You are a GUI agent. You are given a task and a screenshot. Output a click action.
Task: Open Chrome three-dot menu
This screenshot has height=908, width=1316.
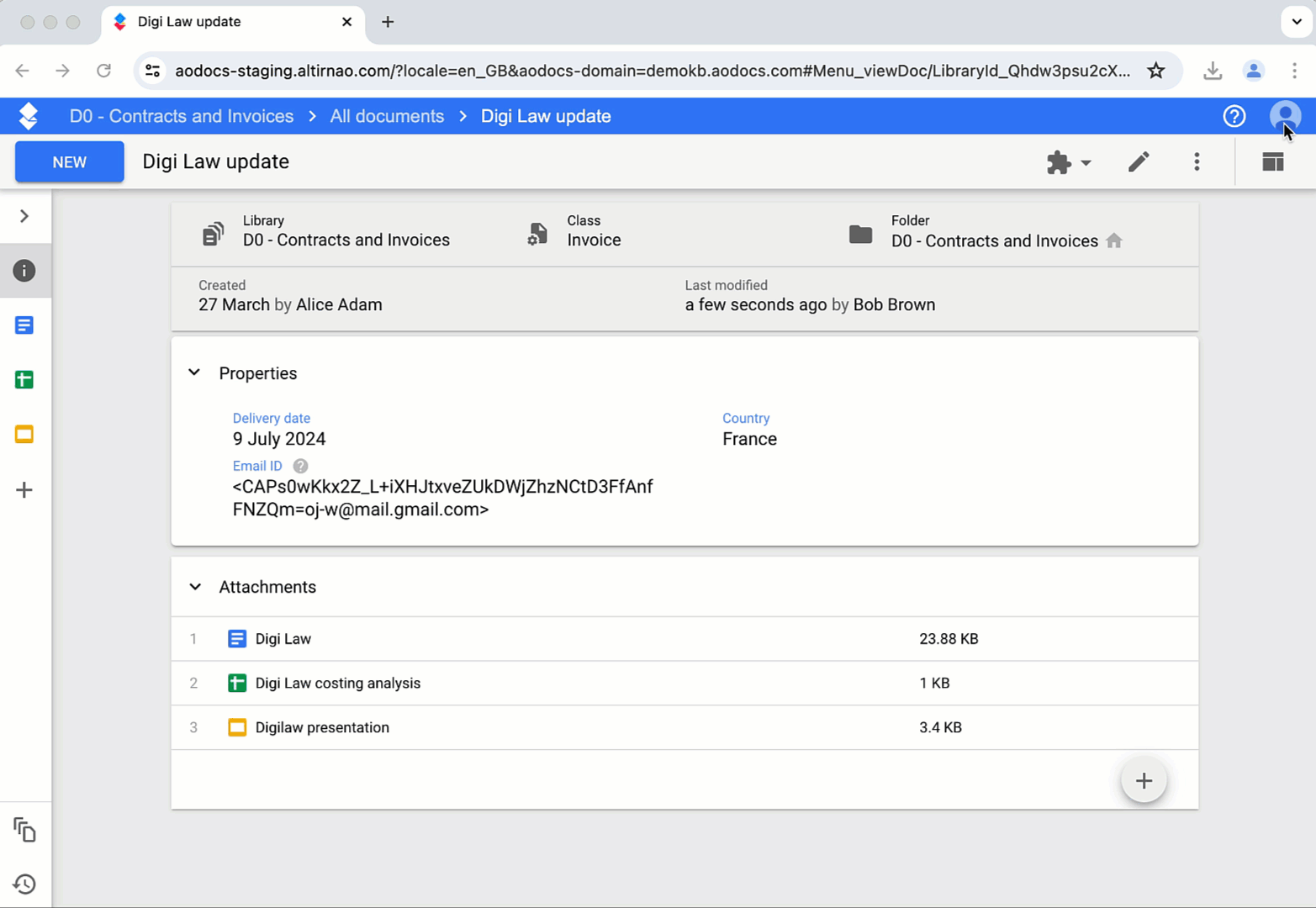point(1294,71)
